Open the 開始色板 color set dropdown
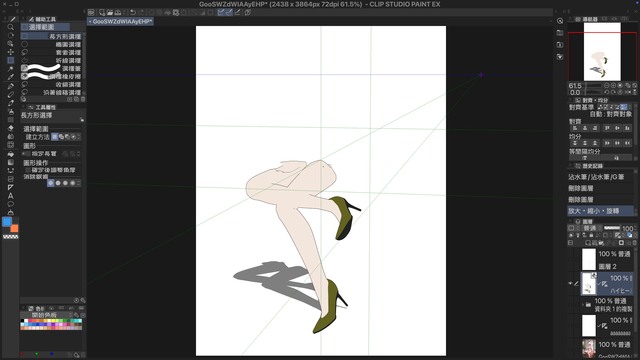Screen dimensions: 640x360 (x=47, y=315)
